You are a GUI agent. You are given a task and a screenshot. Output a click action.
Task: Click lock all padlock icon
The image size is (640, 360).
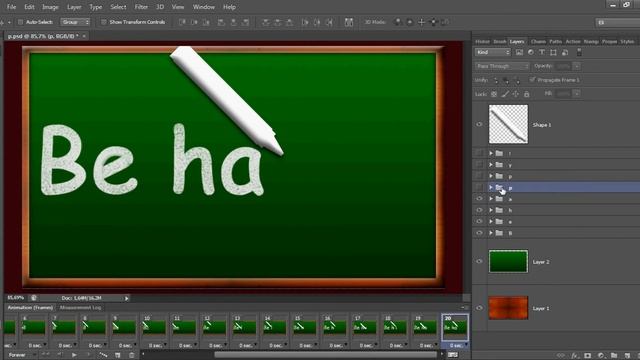(x=527, y=94)
